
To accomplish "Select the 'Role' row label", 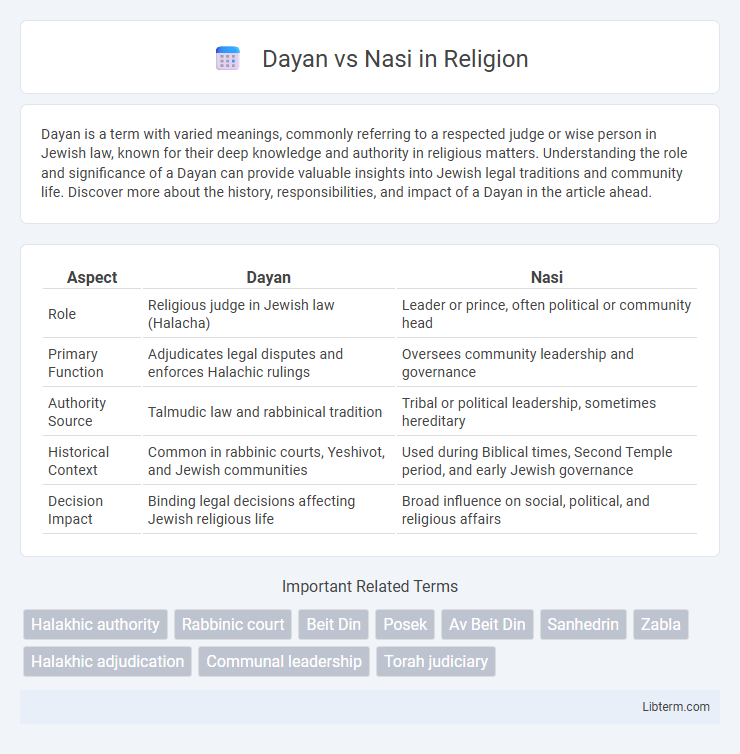I will tap(62, 314).
